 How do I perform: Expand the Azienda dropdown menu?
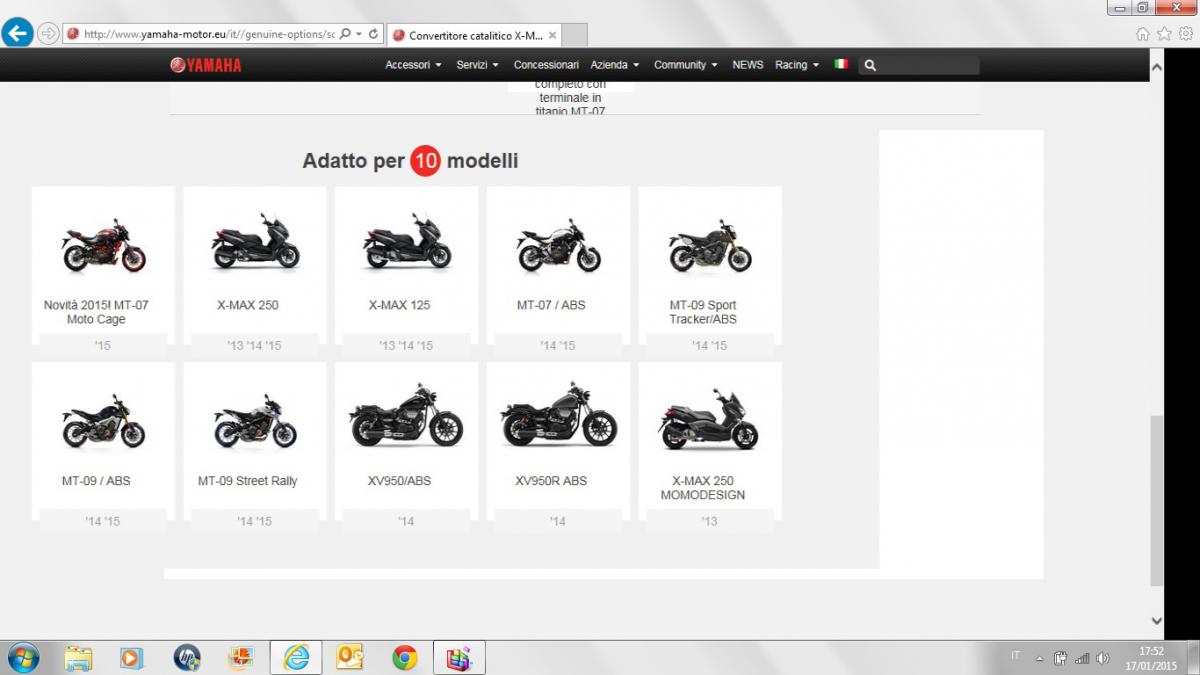[614, 65]
